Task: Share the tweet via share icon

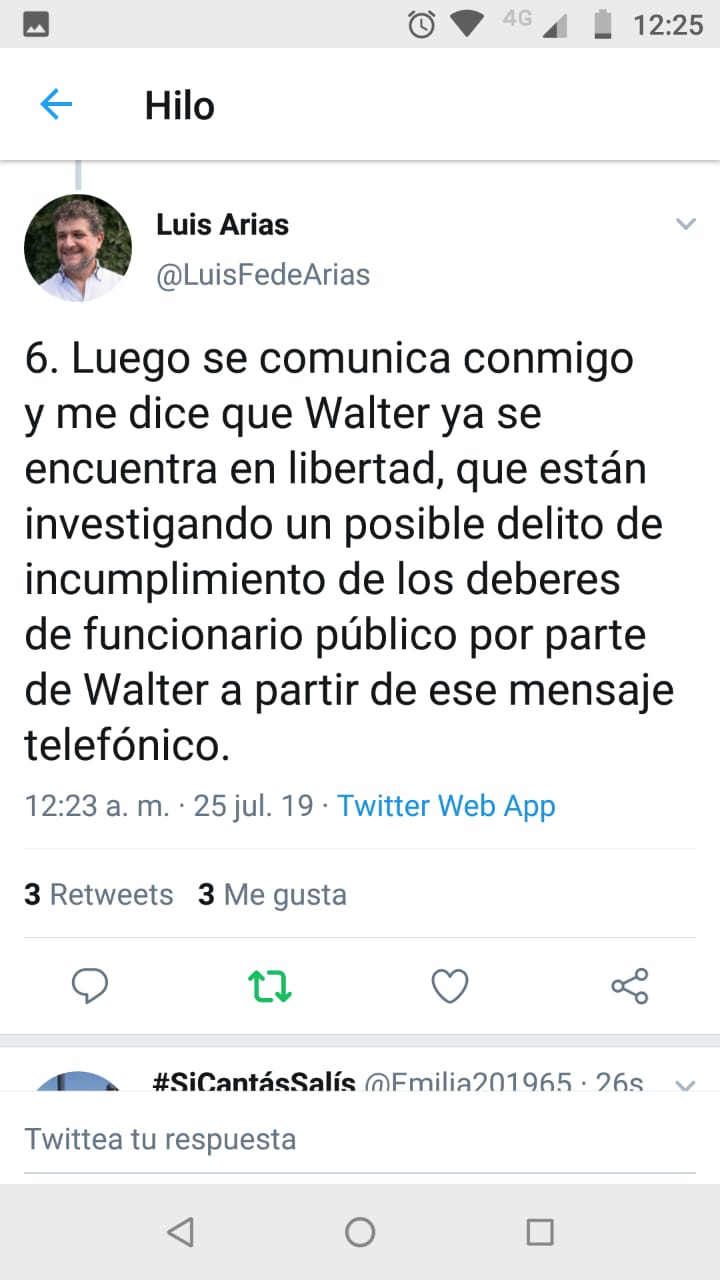Action: coord(630,987)
